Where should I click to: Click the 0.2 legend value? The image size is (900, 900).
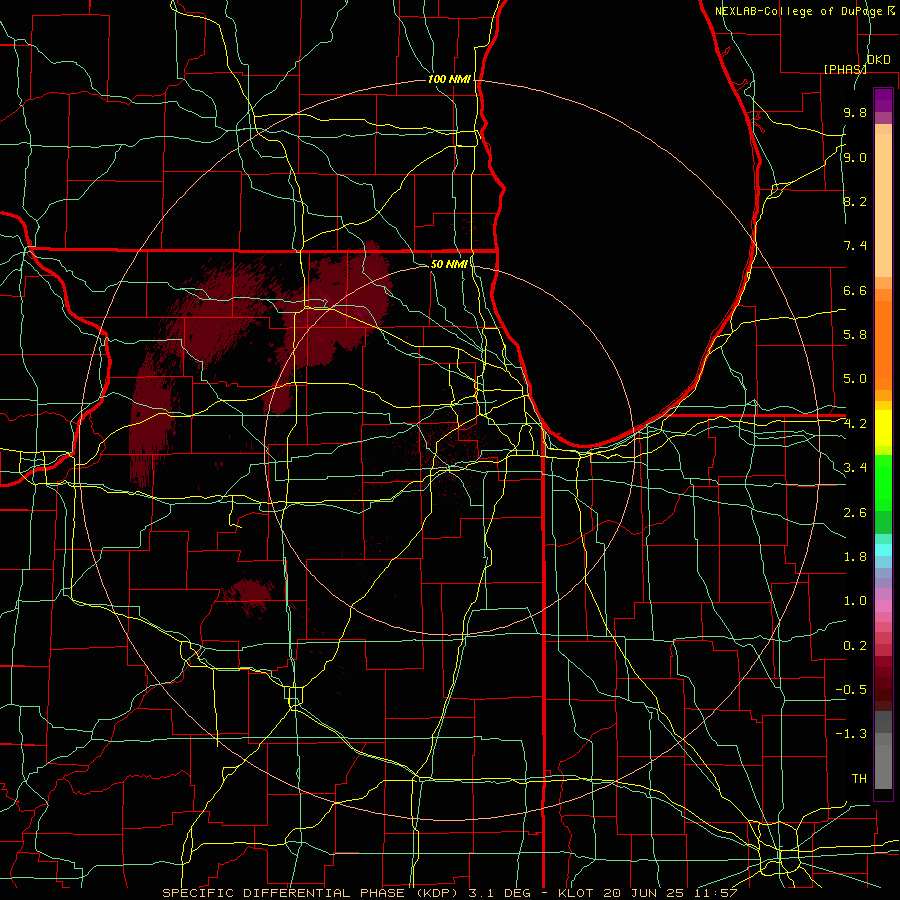[855, 646]
